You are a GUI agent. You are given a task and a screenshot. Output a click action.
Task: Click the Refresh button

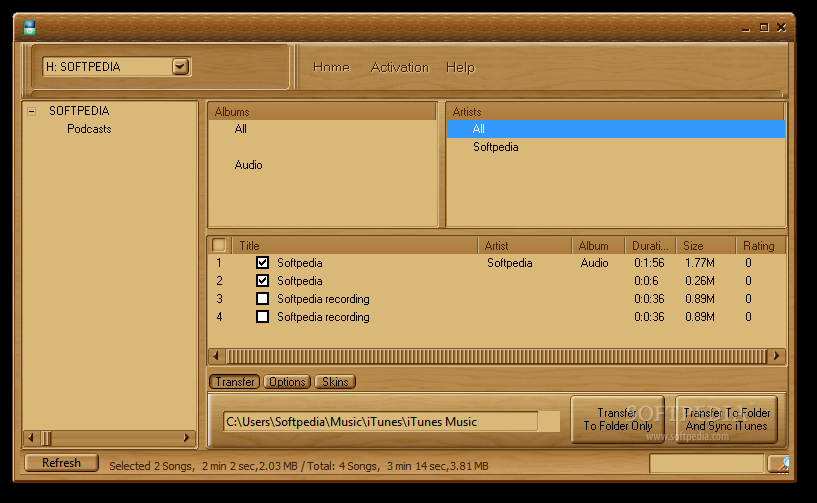coord(61,463)
